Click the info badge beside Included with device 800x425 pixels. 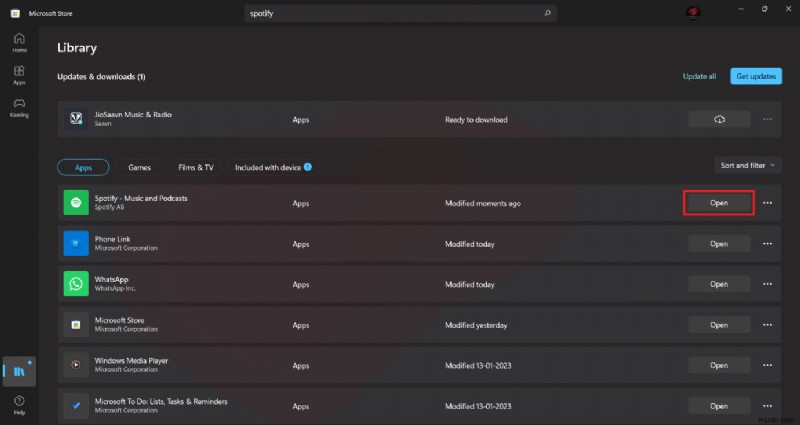point(308,167)
